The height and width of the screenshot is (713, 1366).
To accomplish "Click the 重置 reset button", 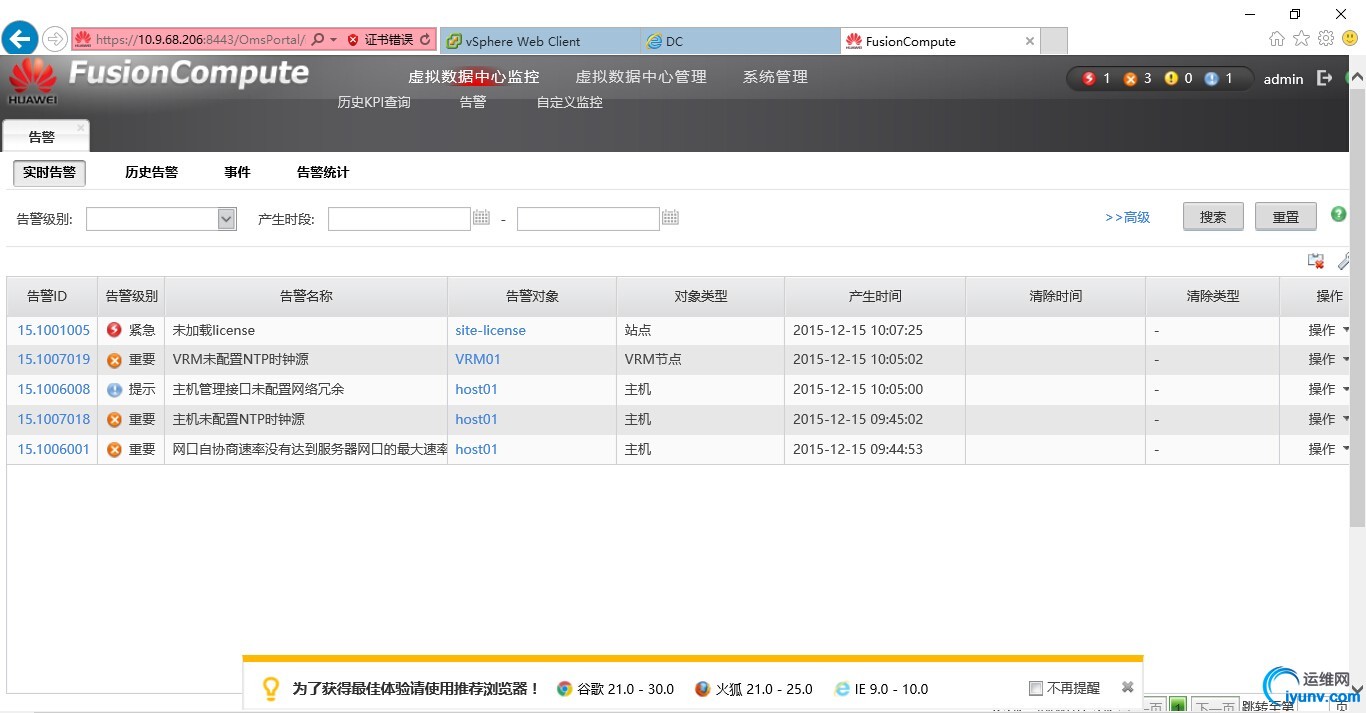I will tap(1285, 217).
